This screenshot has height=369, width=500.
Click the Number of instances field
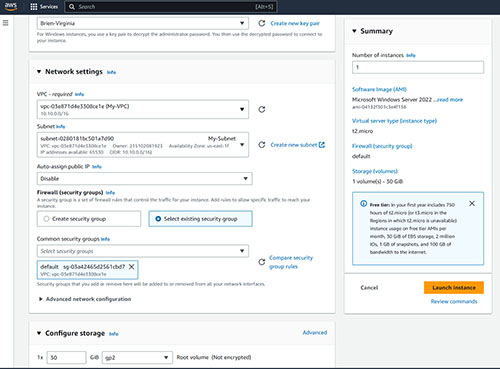click(418, 67)
